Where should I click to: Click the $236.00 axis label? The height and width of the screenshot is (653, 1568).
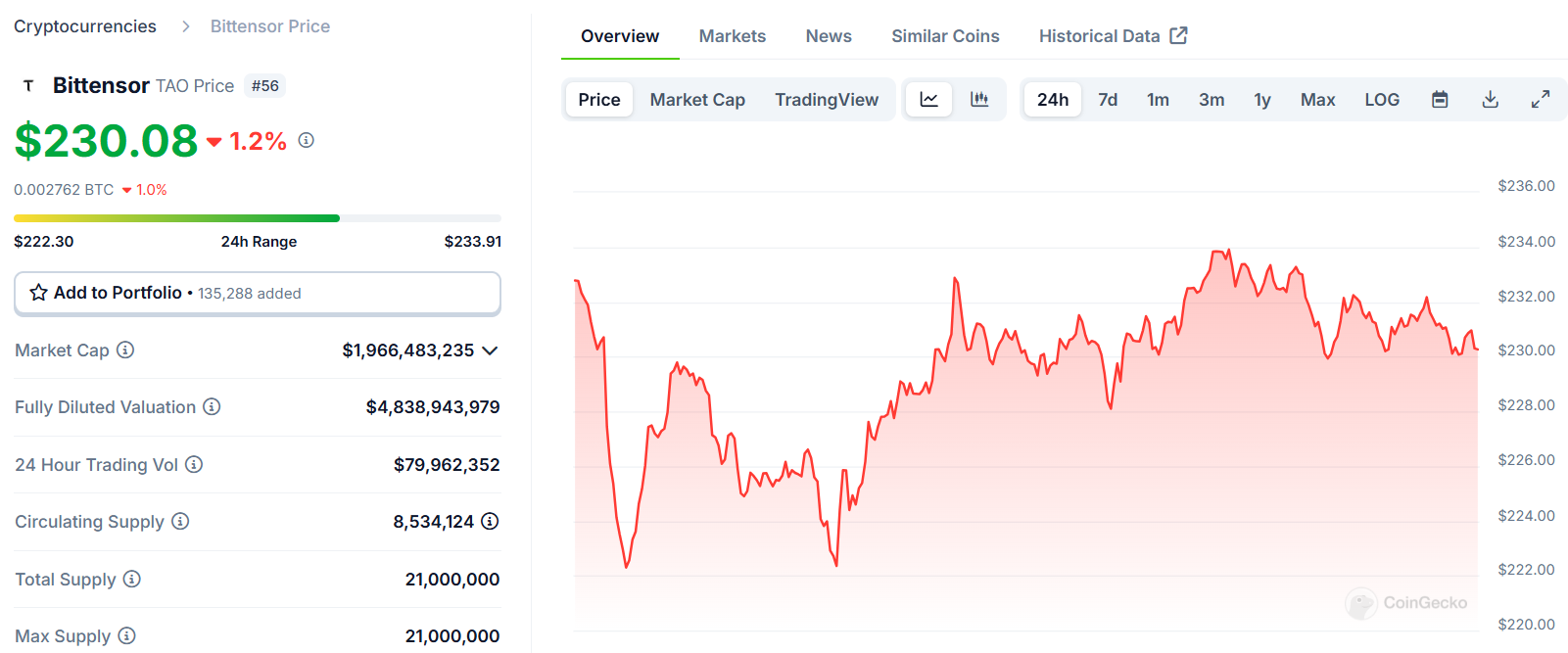tap(1526, 186)
